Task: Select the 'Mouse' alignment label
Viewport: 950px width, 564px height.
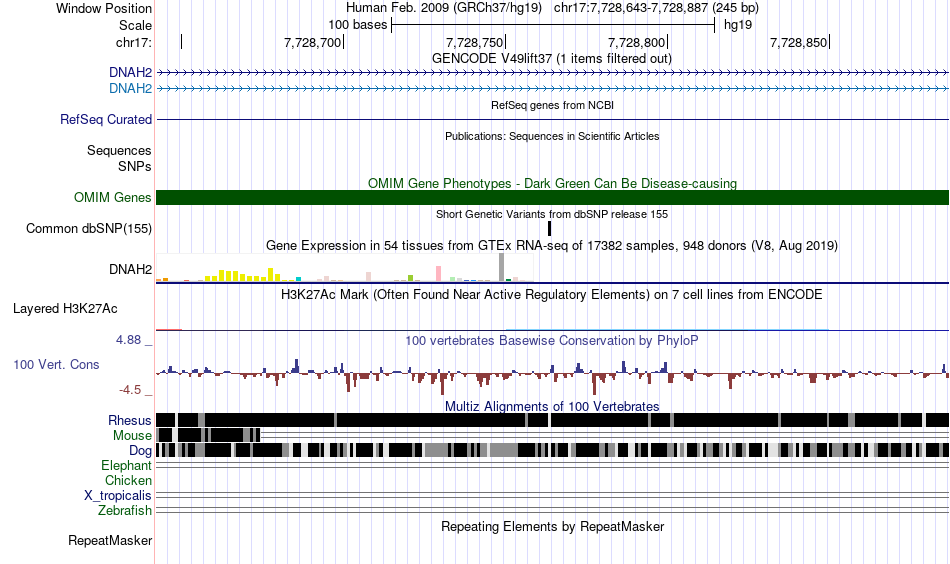Action: pos(132,436)
